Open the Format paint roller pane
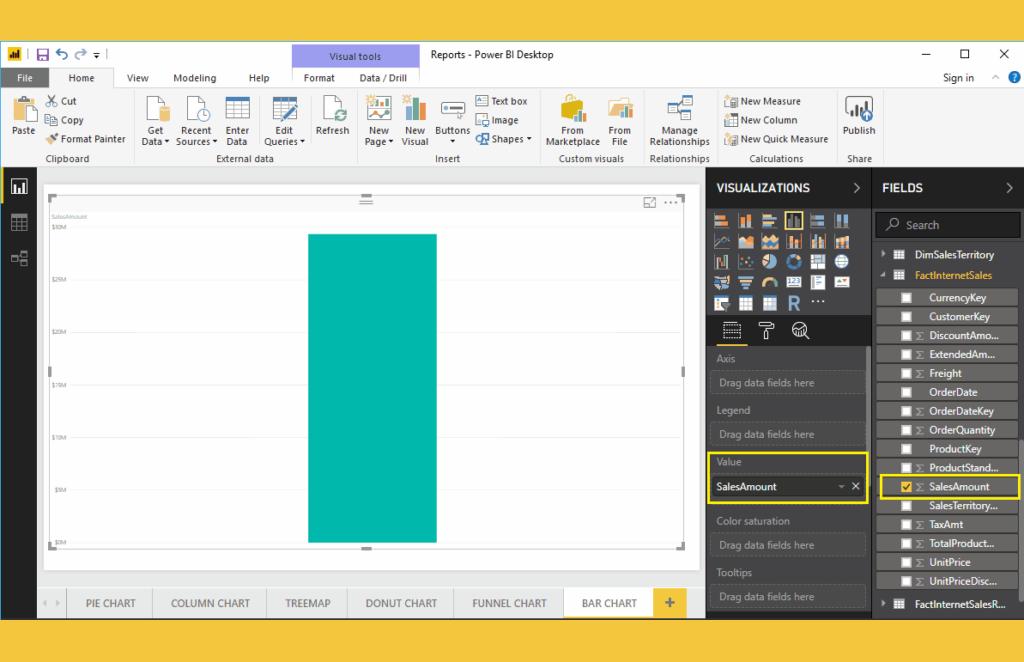The image size is (1024, 662). (x=766, y=331)
